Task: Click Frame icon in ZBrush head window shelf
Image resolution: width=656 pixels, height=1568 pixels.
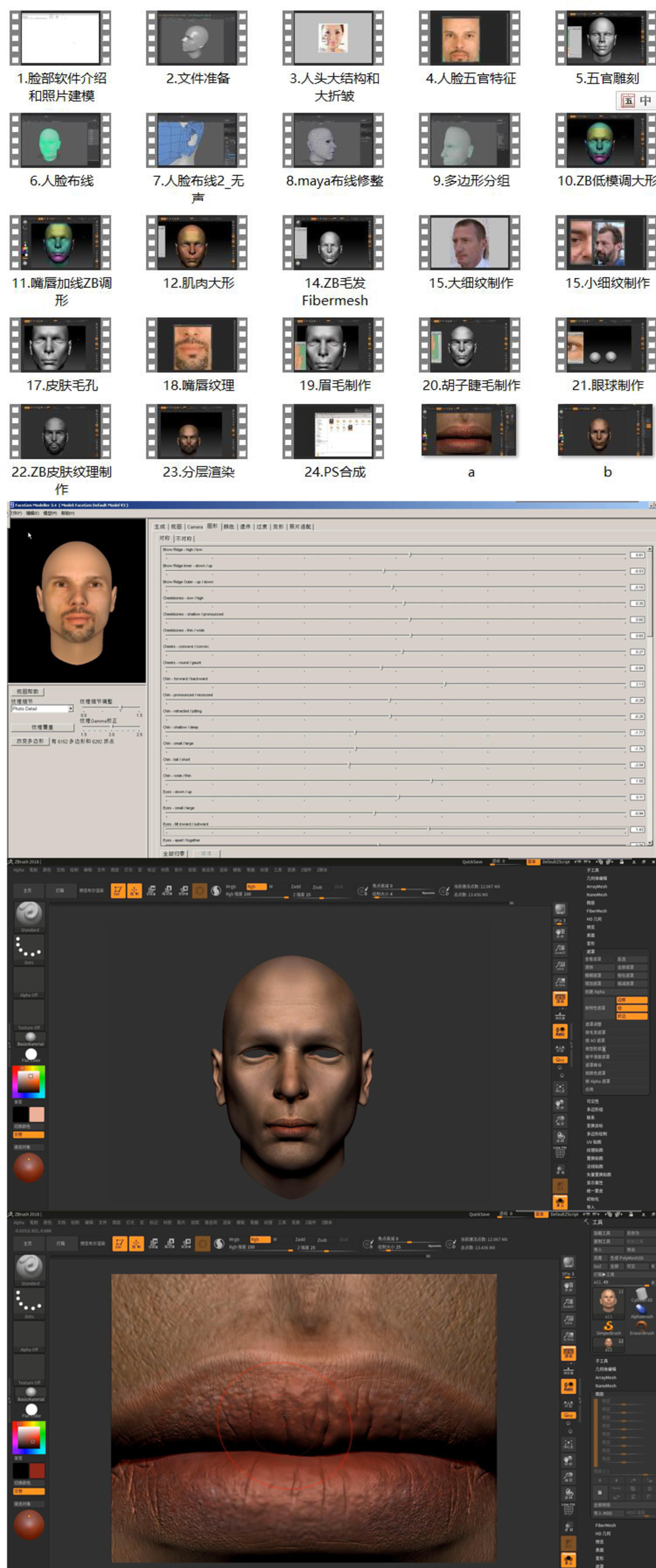Action: point(561,1088)
